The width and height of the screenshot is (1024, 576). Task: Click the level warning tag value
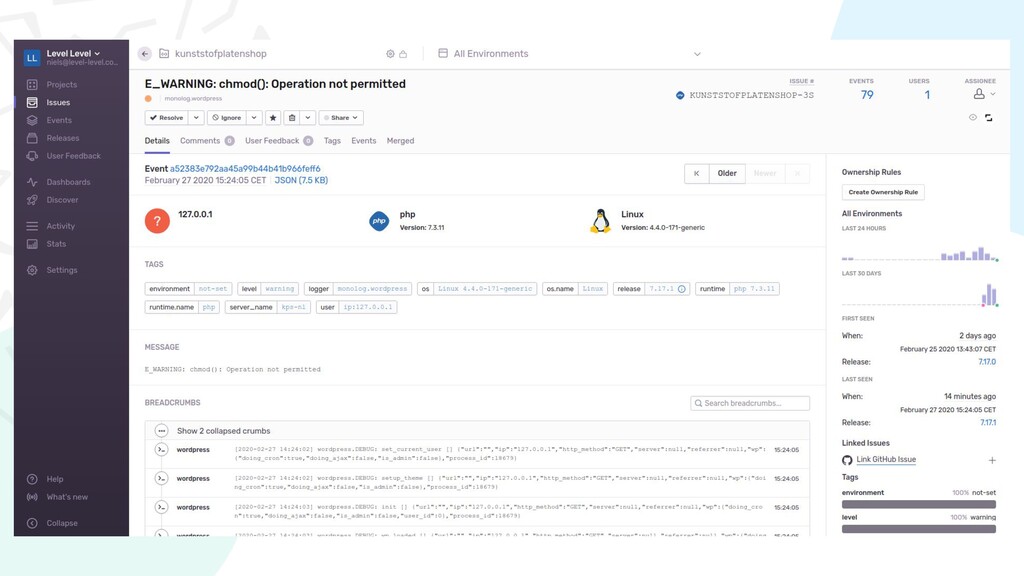coord(280,289)
